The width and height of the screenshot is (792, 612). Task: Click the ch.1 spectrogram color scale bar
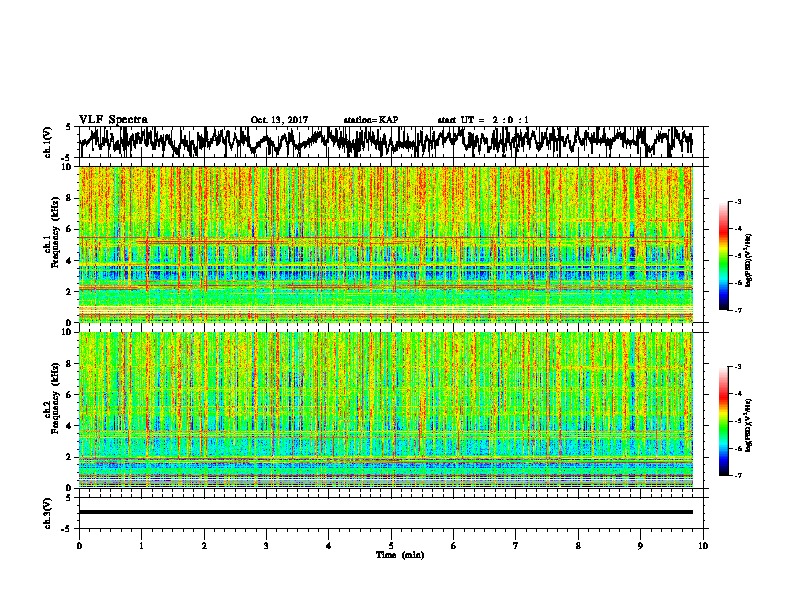(x=723, y=255)
